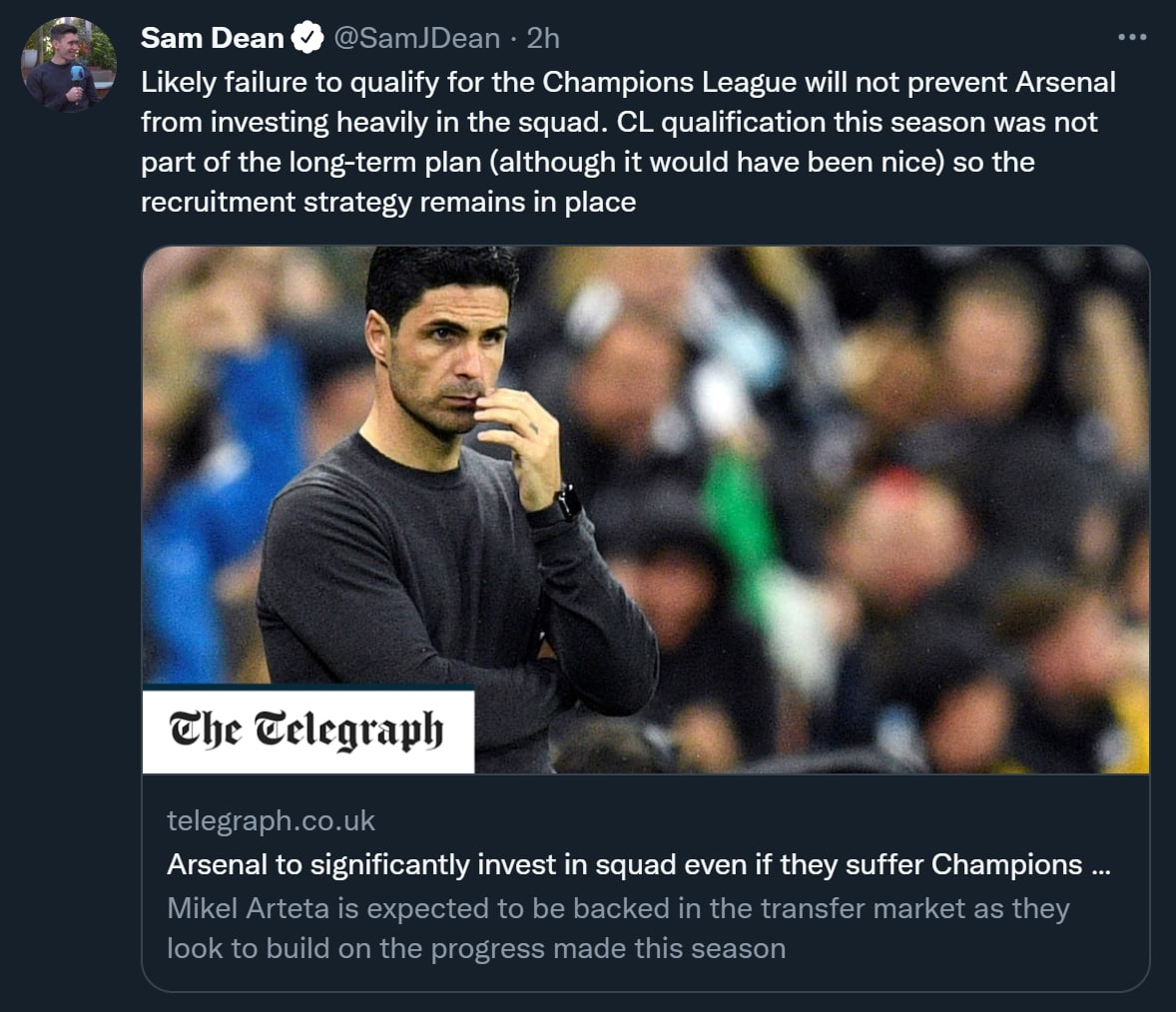The height and width of the screenshot is (1012, 1176).
Task: Click the description line 'look to build on'
Action: [475, 948]
